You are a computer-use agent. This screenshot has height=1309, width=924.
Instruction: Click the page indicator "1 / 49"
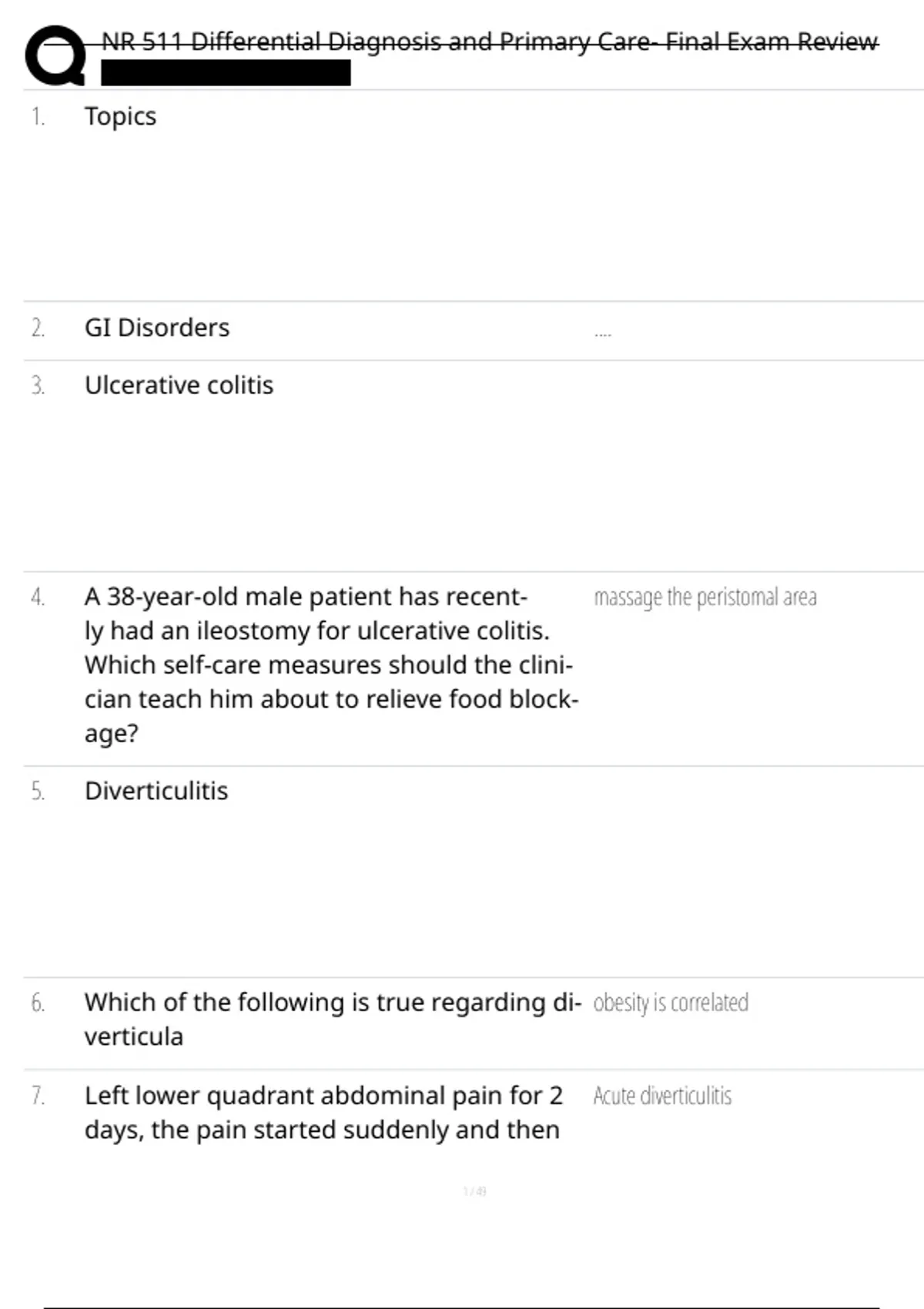[475, 1191]
